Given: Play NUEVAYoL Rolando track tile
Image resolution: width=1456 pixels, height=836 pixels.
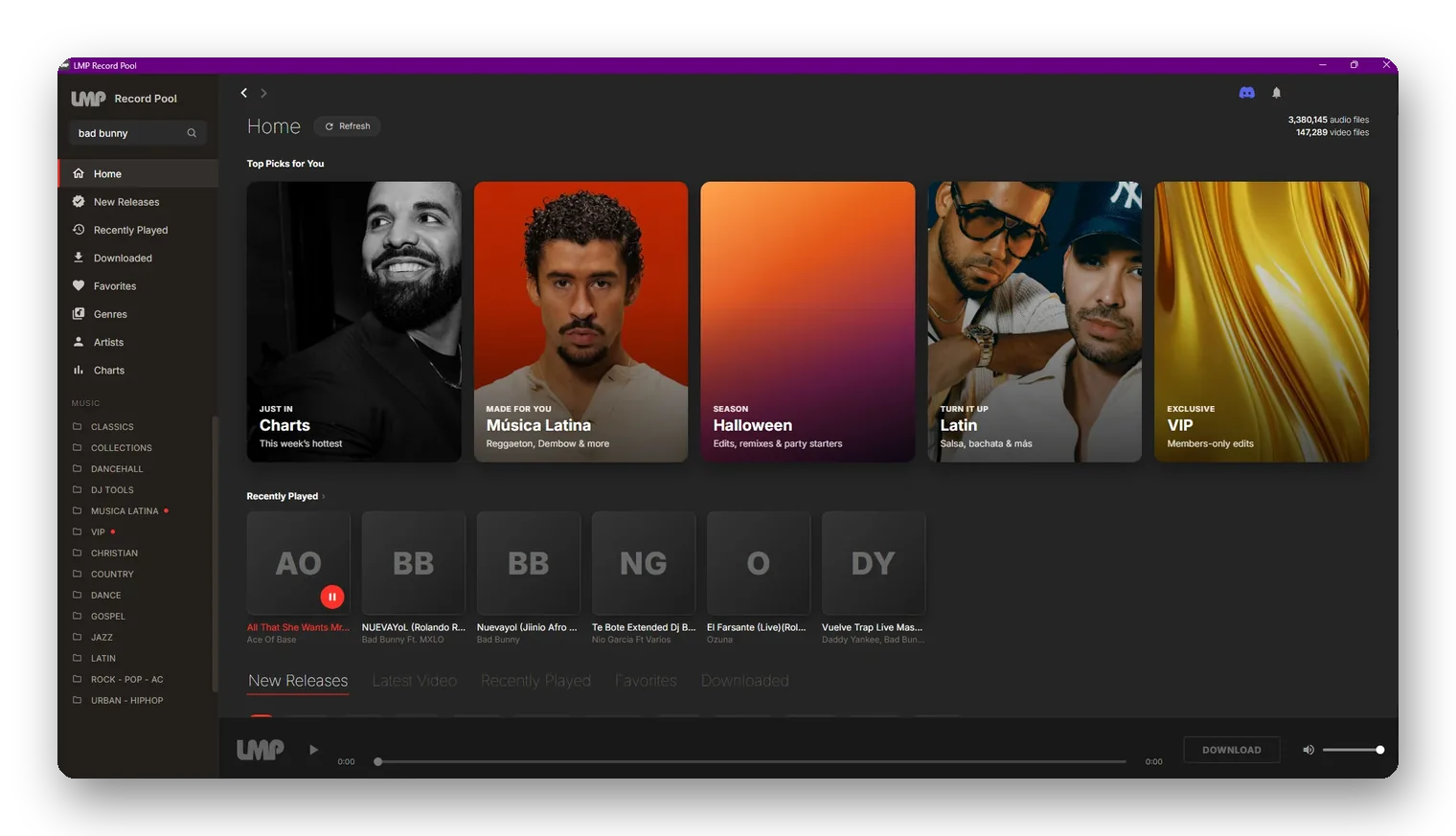Looking at the screenshot, I should (414, 563).
